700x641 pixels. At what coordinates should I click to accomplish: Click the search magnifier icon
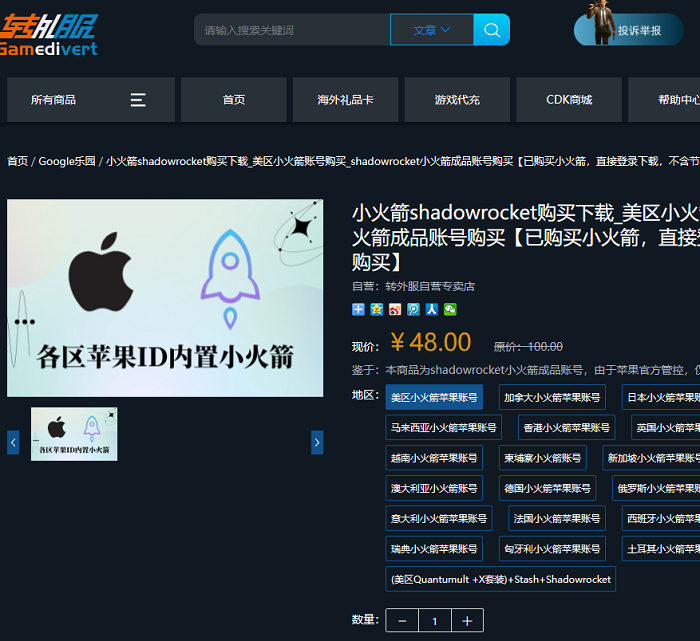point(492,30)
